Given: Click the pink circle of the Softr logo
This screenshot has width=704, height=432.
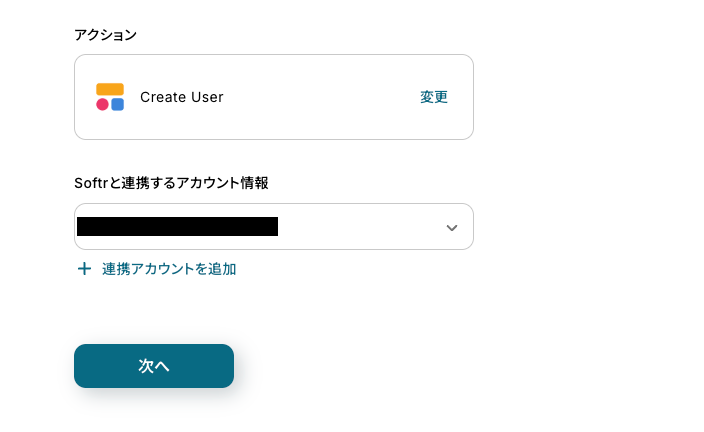Looking at the screenshot, I should [102, 104].
